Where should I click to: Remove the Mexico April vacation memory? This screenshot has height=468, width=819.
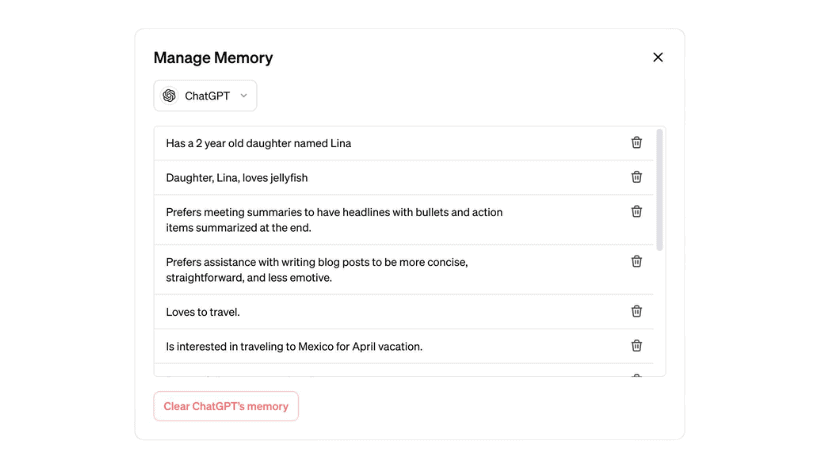pyautogui.click(x=636, y=346)
